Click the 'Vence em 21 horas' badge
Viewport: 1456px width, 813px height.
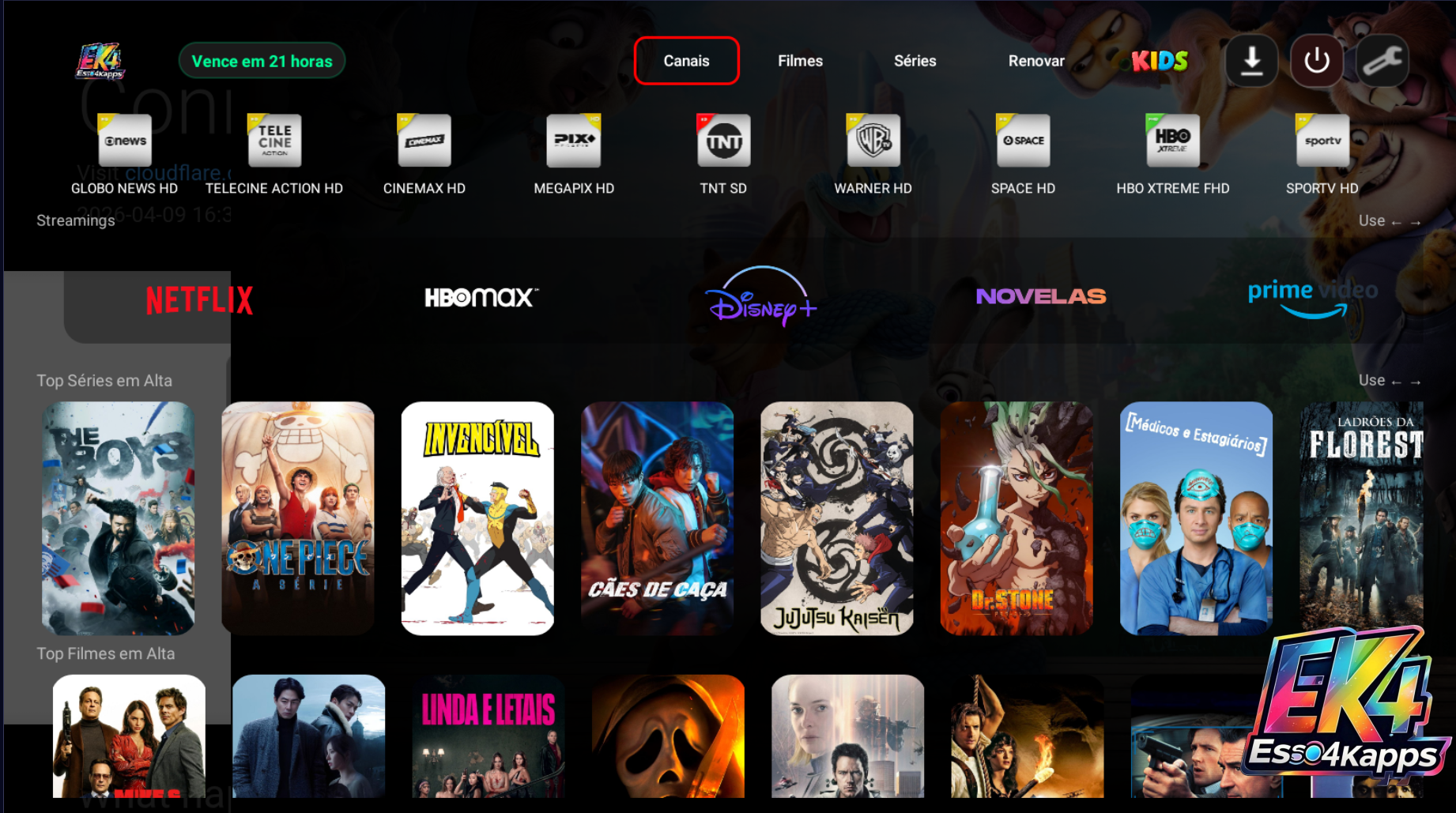262,61
